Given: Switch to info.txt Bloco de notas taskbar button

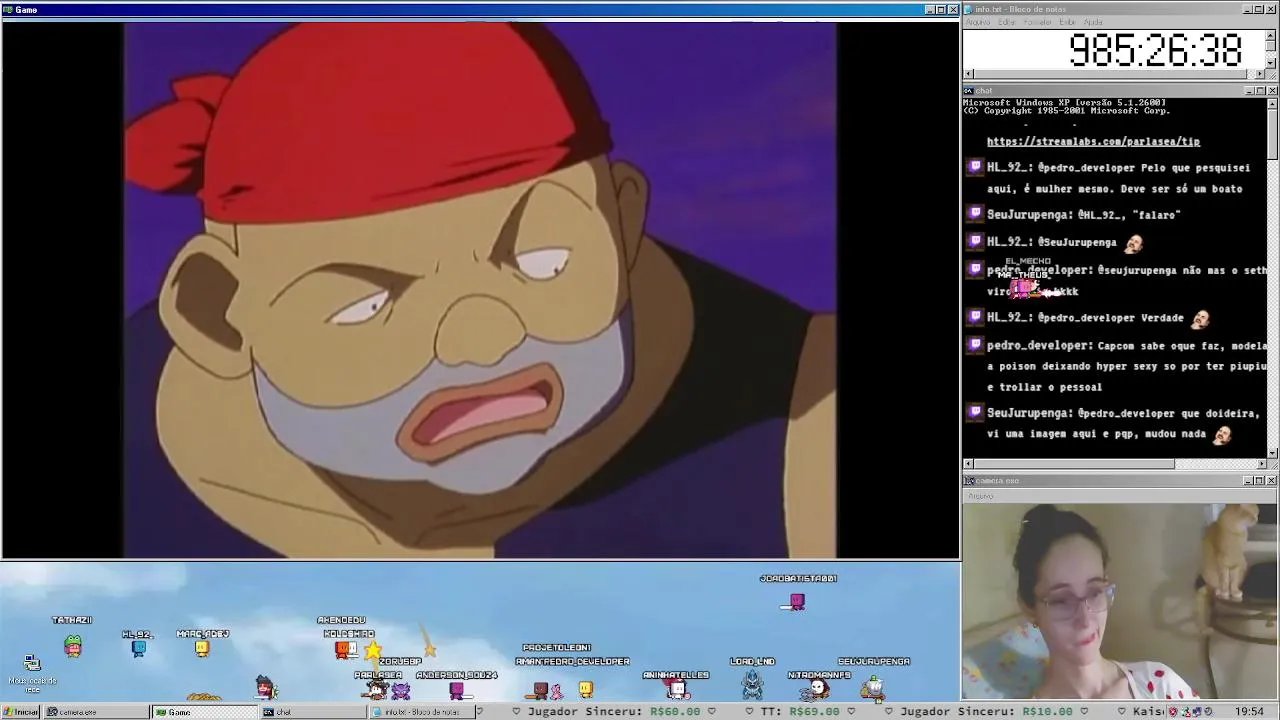Looking at the screenshot, I should (420, 712).
